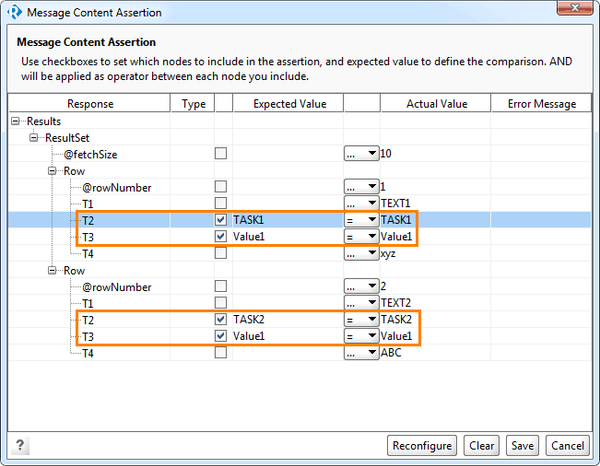Open operator dropdown for TEXT2 row
Screen dimensions: 600x466
[360, 303]
